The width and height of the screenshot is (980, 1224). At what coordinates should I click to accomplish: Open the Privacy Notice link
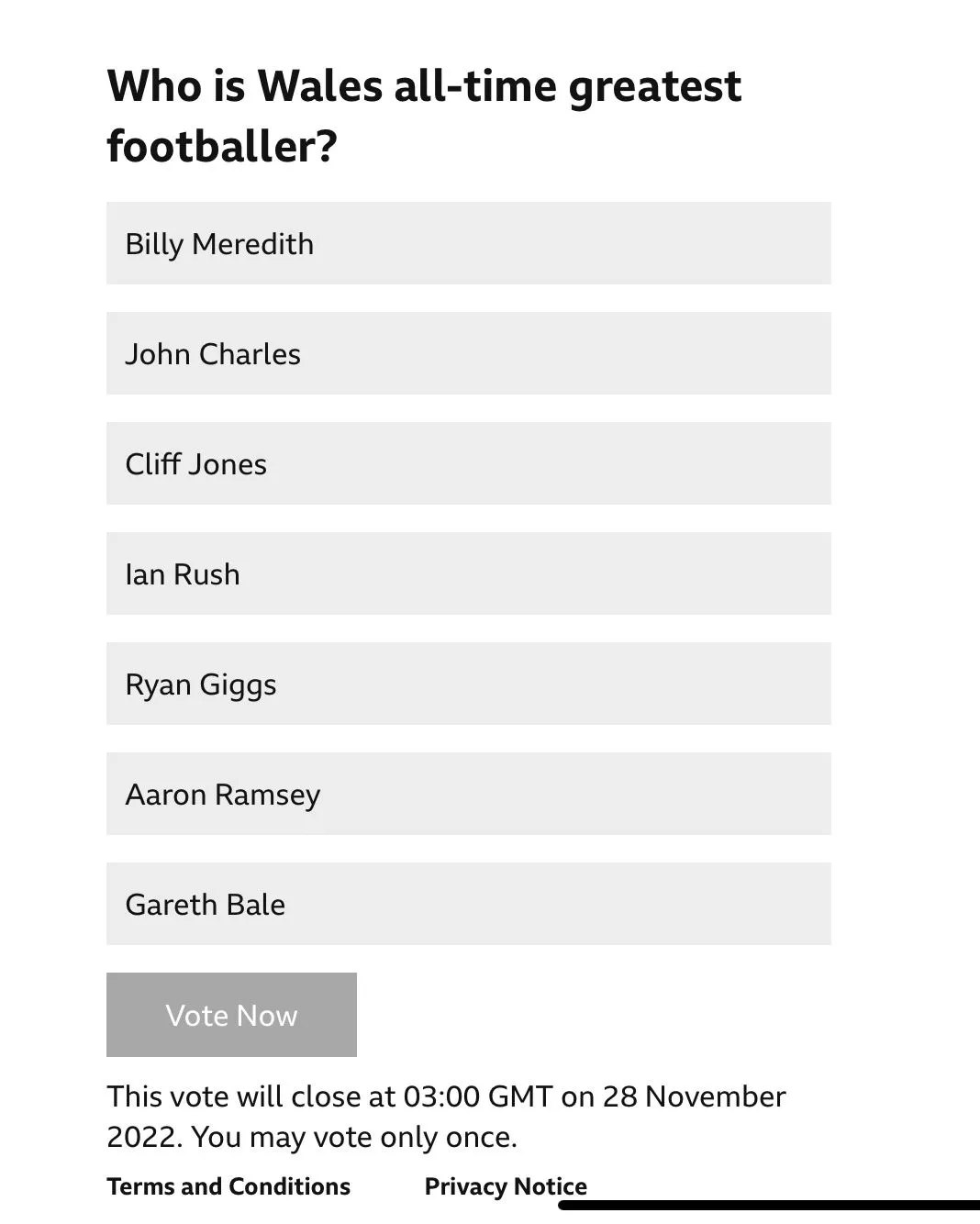506,1186
